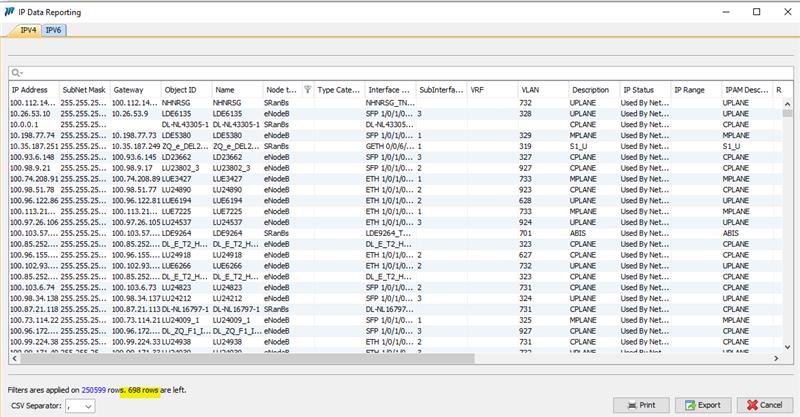This screenshot has height=417, width=800.
Task: Click the horizontal scrollbar right arrow
Action: [778, 360]
